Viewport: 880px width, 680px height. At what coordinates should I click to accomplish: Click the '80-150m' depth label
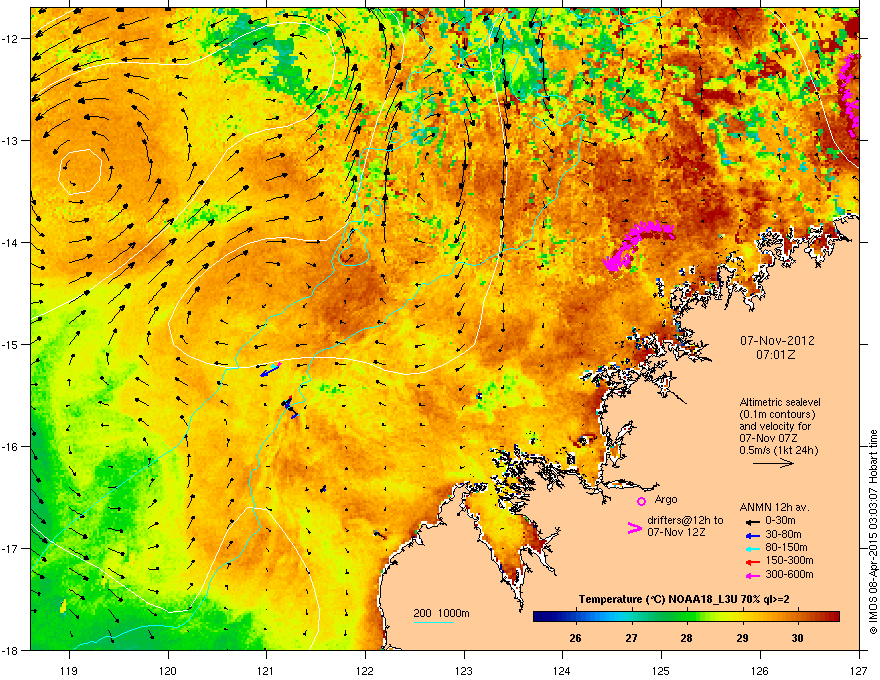(x=786, y=547)
